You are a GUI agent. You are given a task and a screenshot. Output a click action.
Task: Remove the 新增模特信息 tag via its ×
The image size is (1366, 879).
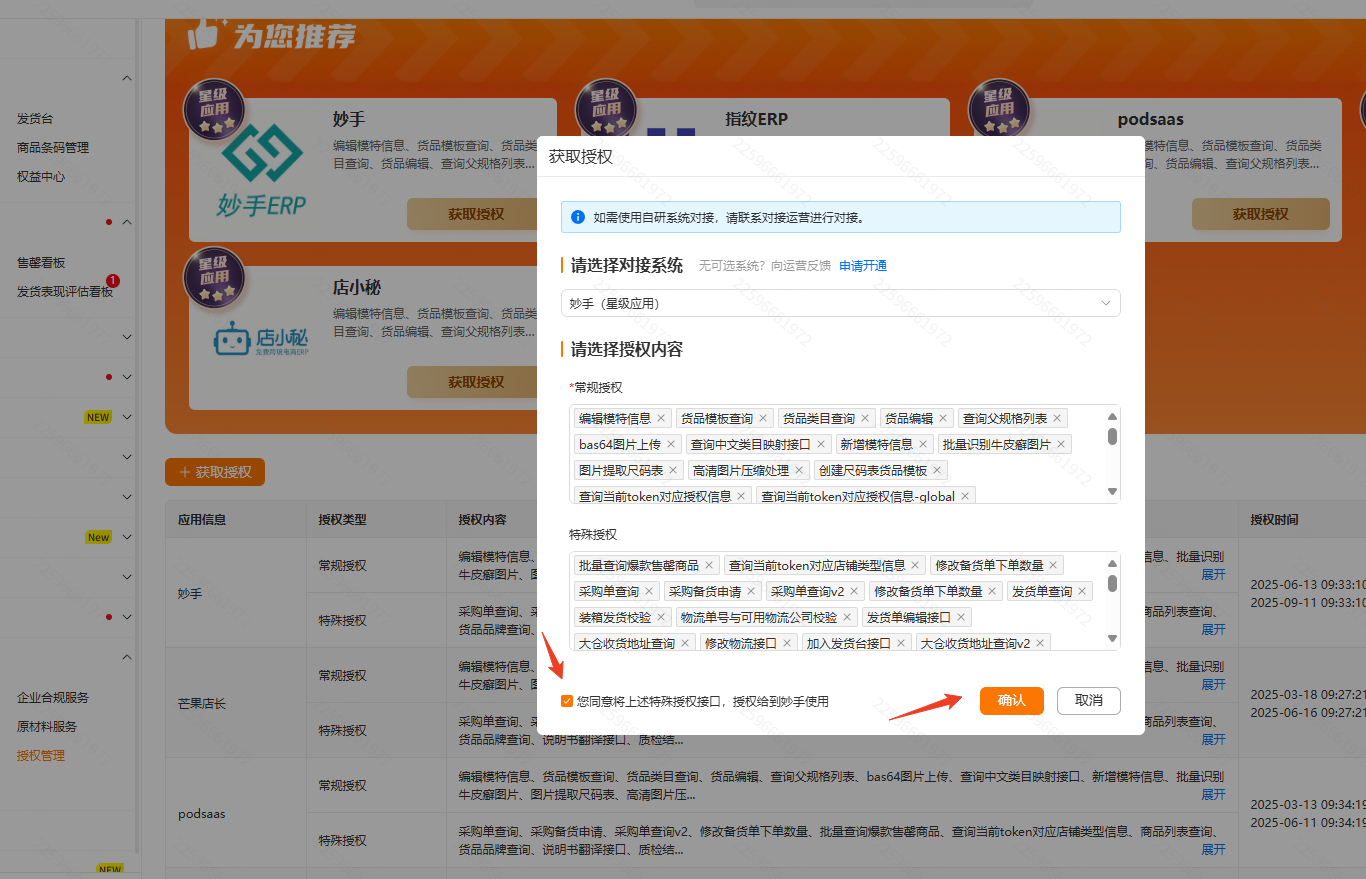click(x=923, y=444)
